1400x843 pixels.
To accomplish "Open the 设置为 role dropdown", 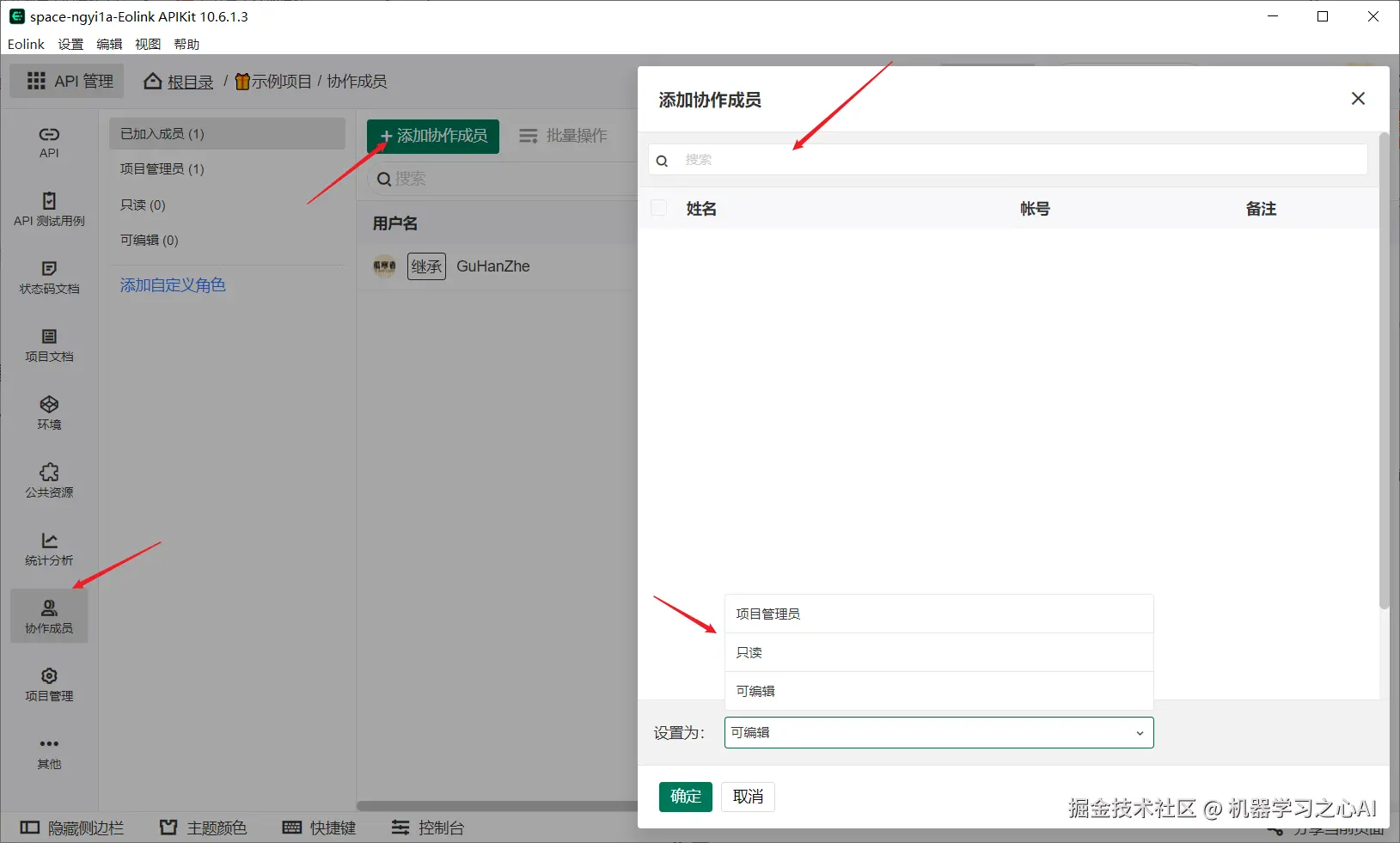I will pyautogui.click(x=937, y=732).
